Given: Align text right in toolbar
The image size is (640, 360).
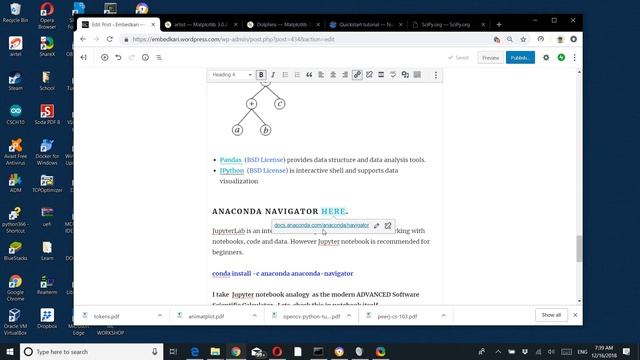Looking at the screenshot, I should 345,75.
